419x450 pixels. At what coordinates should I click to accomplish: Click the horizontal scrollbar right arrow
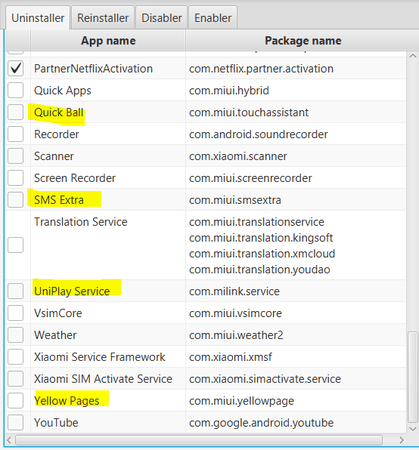[401, 440]
